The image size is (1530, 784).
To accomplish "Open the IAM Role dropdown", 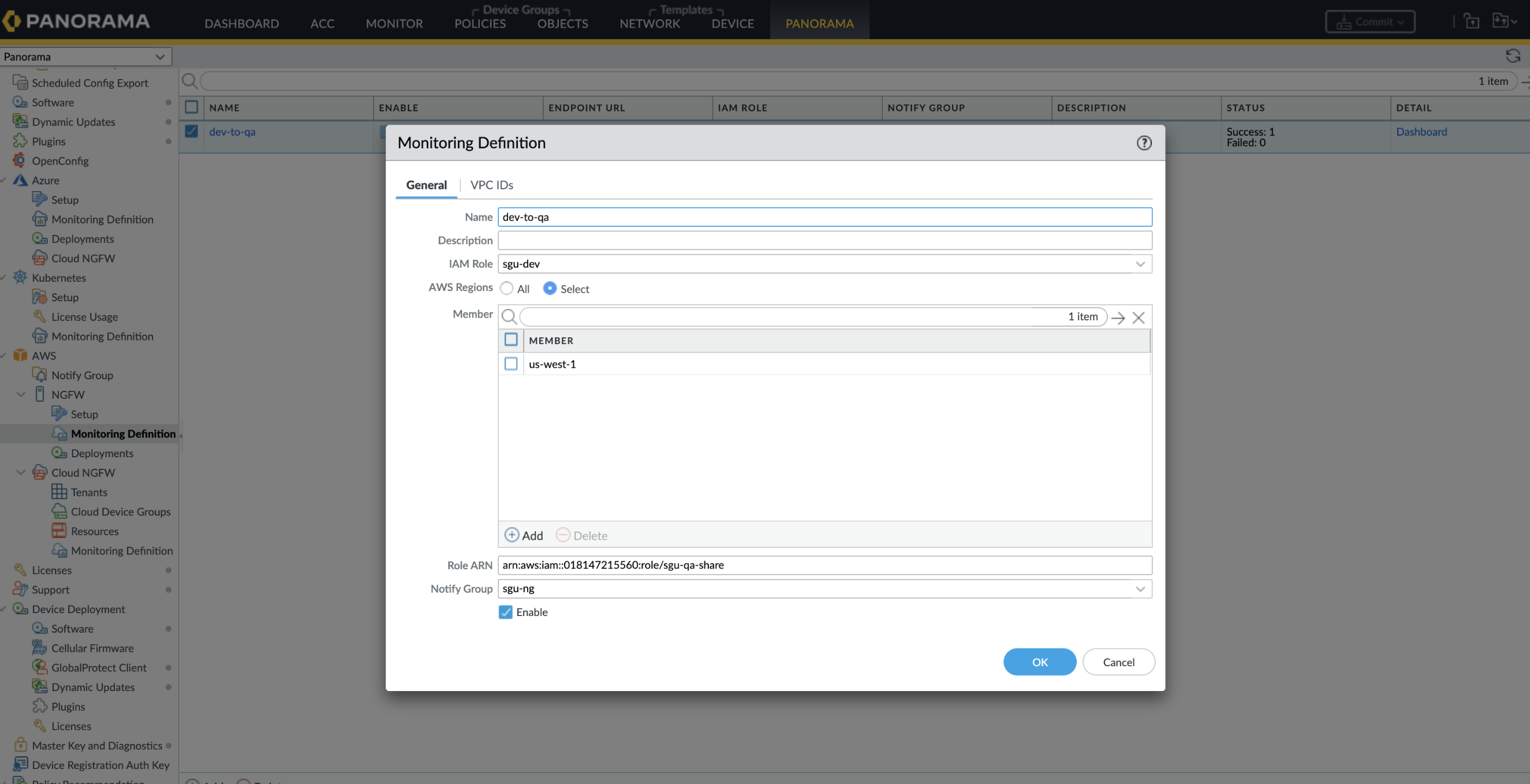I will coord(1140,264).
